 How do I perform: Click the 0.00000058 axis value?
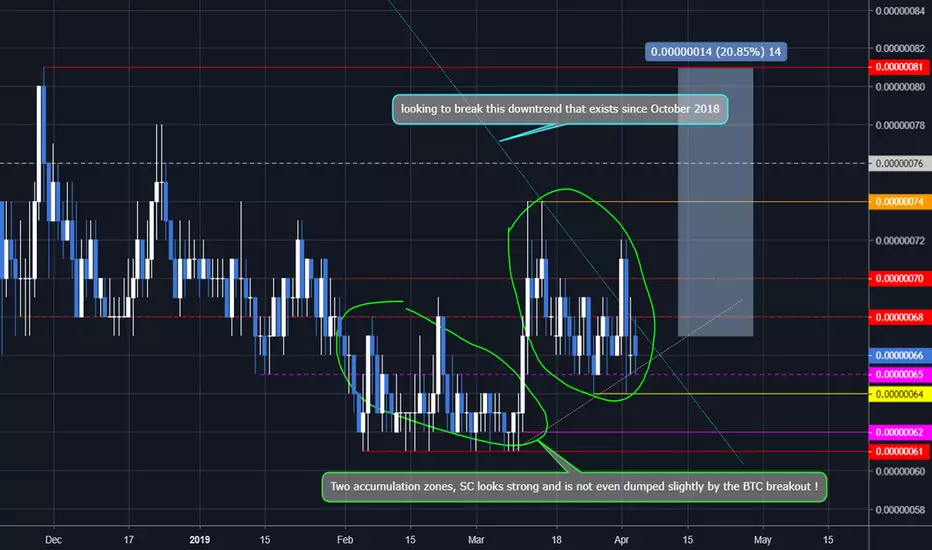pos(899,510)
